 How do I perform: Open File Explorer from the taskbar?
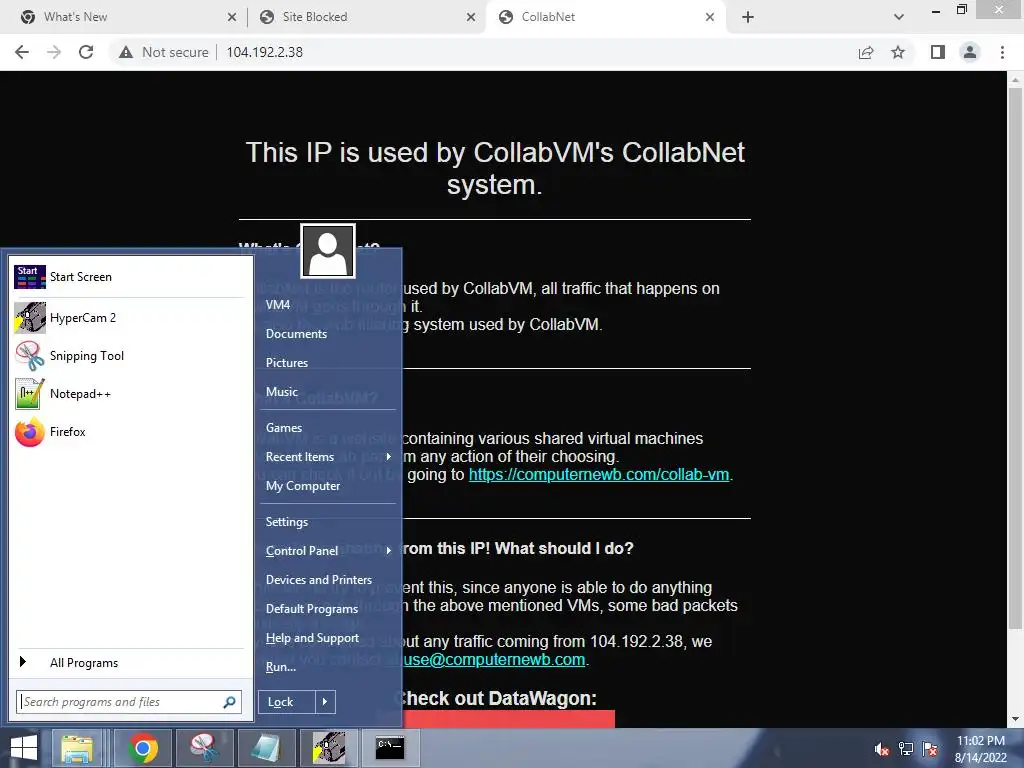77,748
